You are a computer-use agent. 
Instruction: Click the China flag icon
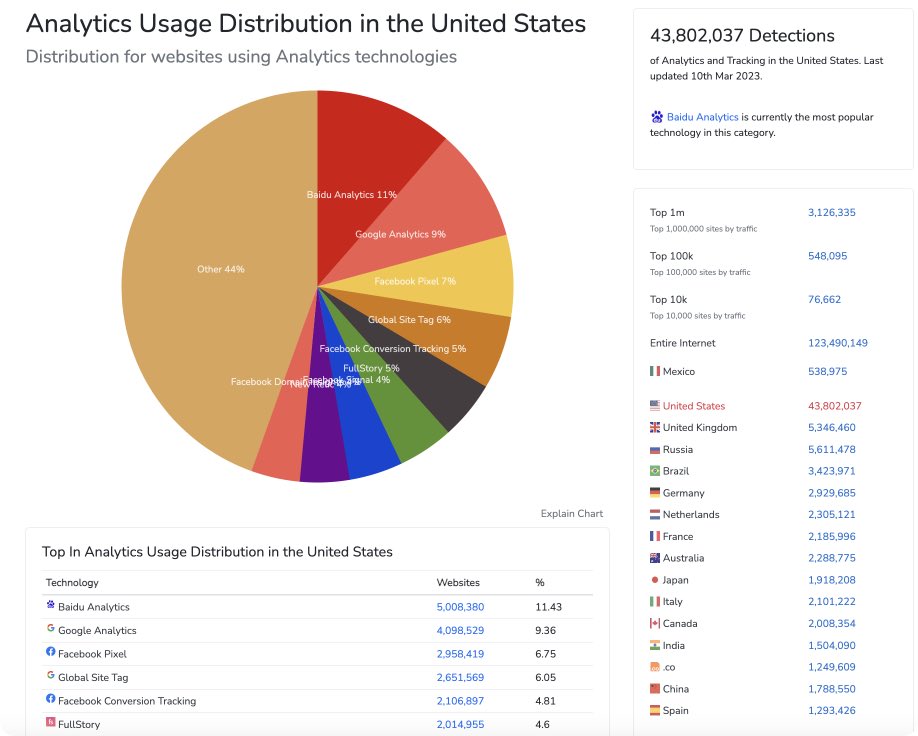pyautogui.click(x=655, y=689)
